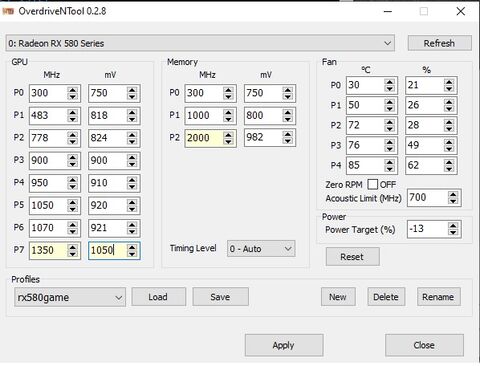Image resolution: width=480 pixels, height=366 pixels.
Task: Increase Fan P1 percent with up arrow
Action: pyautogui.click(x=449, y=102)
